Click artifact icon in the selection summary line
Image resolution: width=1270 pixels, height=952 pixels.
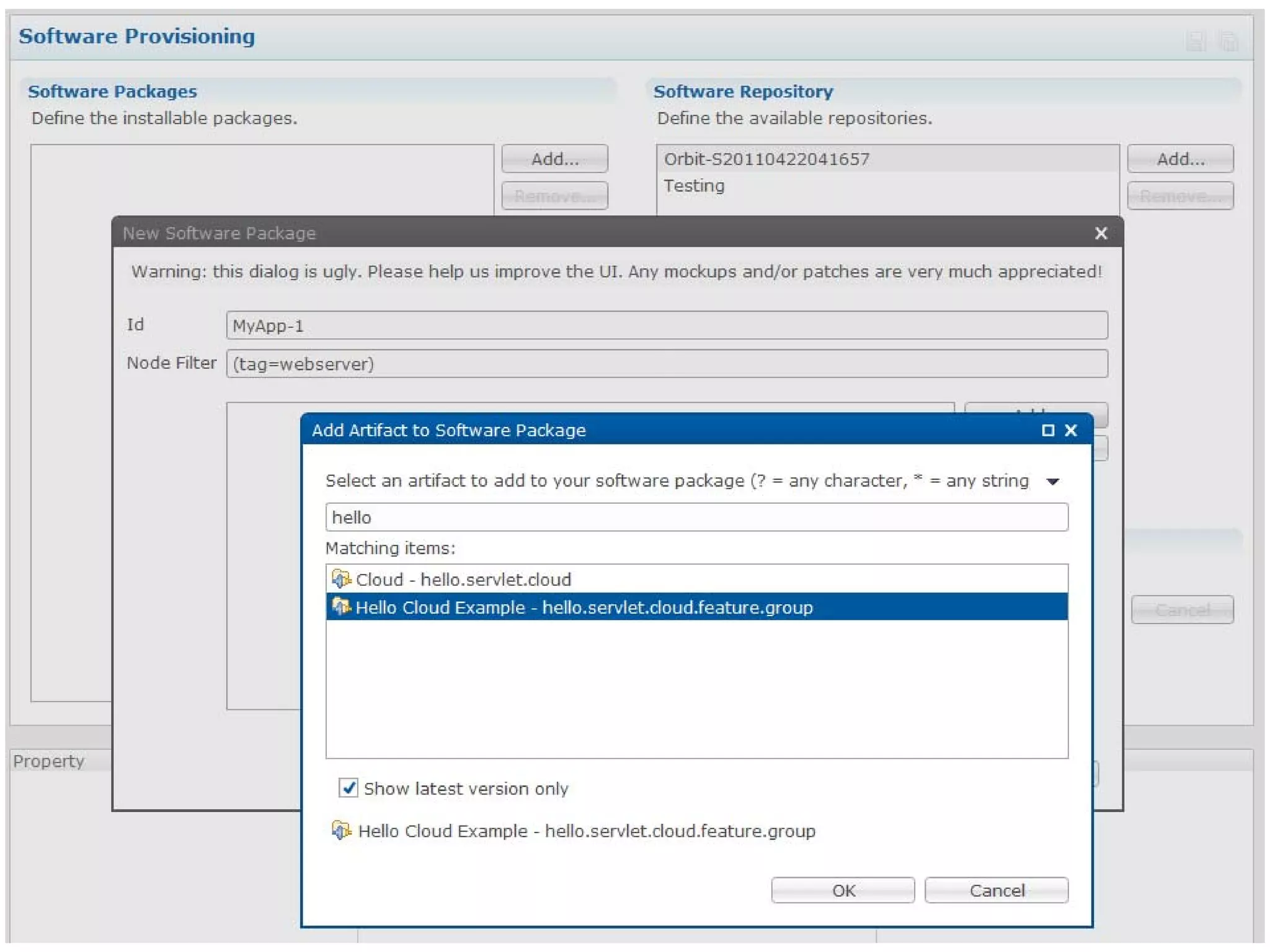[340, 830]
